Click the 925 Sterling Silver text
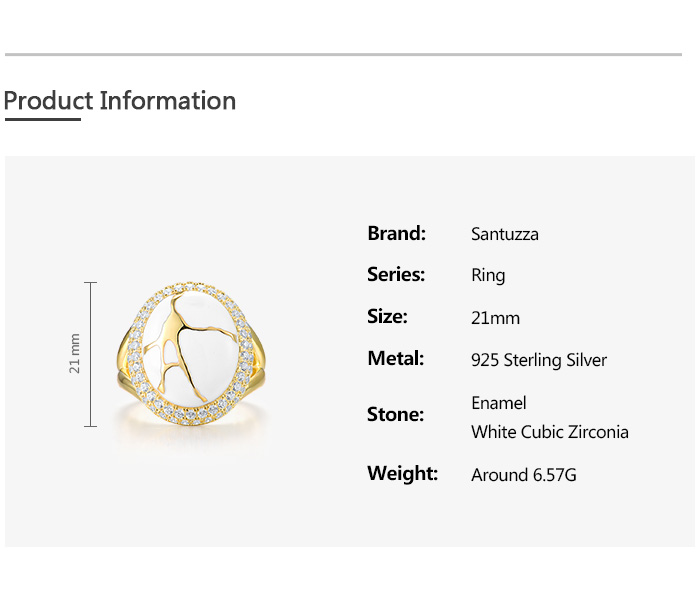This screenshot has width=700, height=607. click(538, 360)
